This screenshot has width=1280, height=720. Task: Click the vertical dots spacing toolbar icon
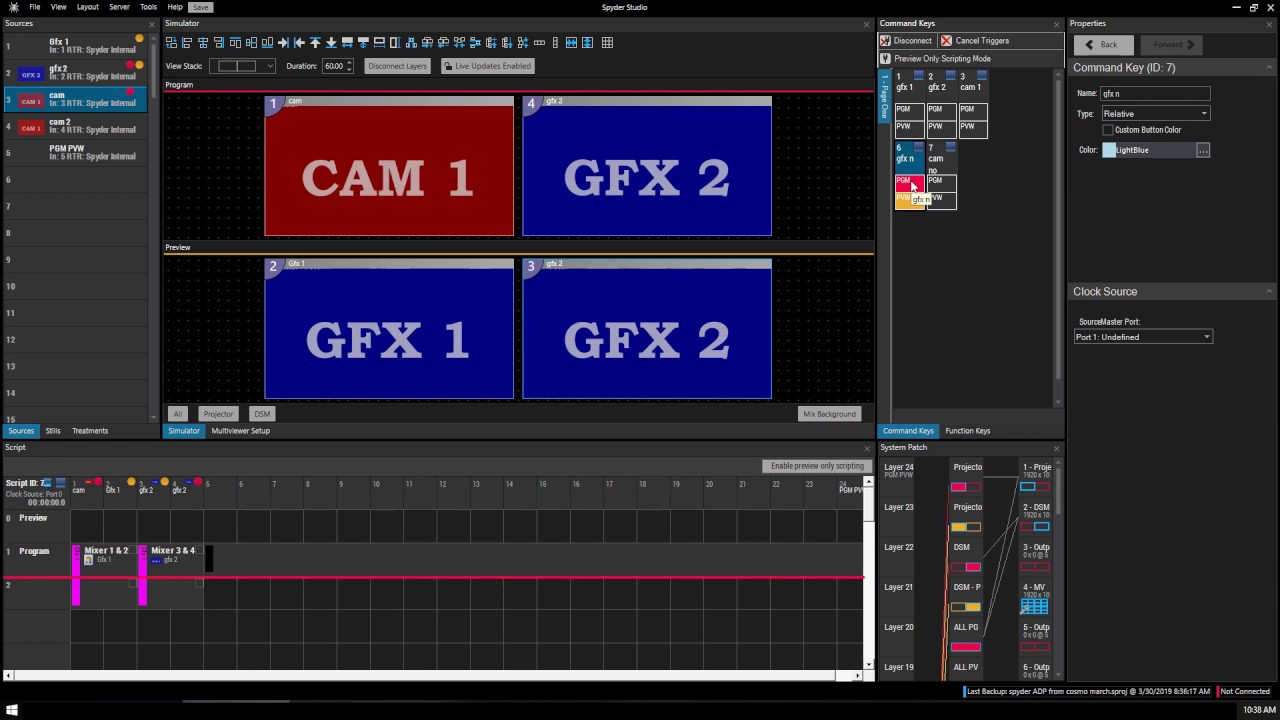pos(555,43)
